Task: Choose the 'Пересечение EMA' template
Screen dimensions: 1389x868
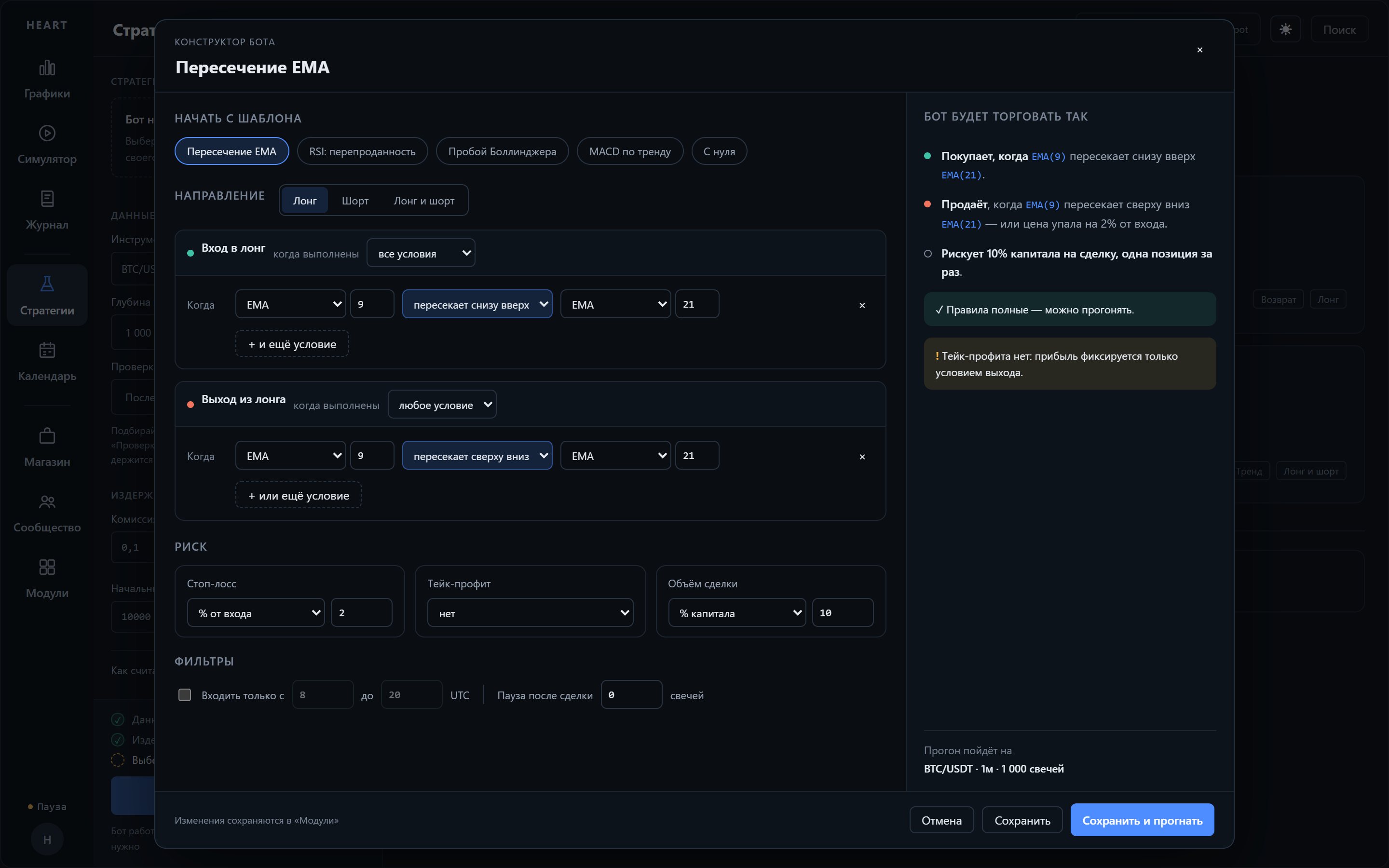Action: click(232, 151)
